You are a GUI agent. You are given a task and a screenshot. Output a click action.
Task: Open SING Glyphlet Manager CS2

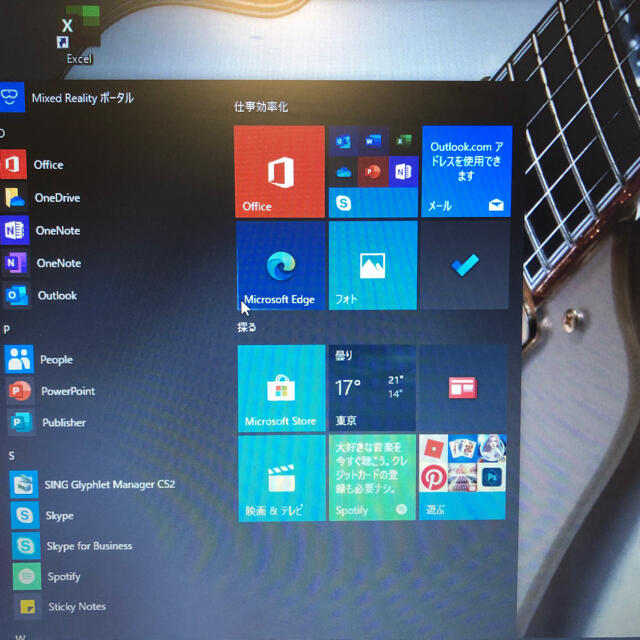[x=93, y=484]
